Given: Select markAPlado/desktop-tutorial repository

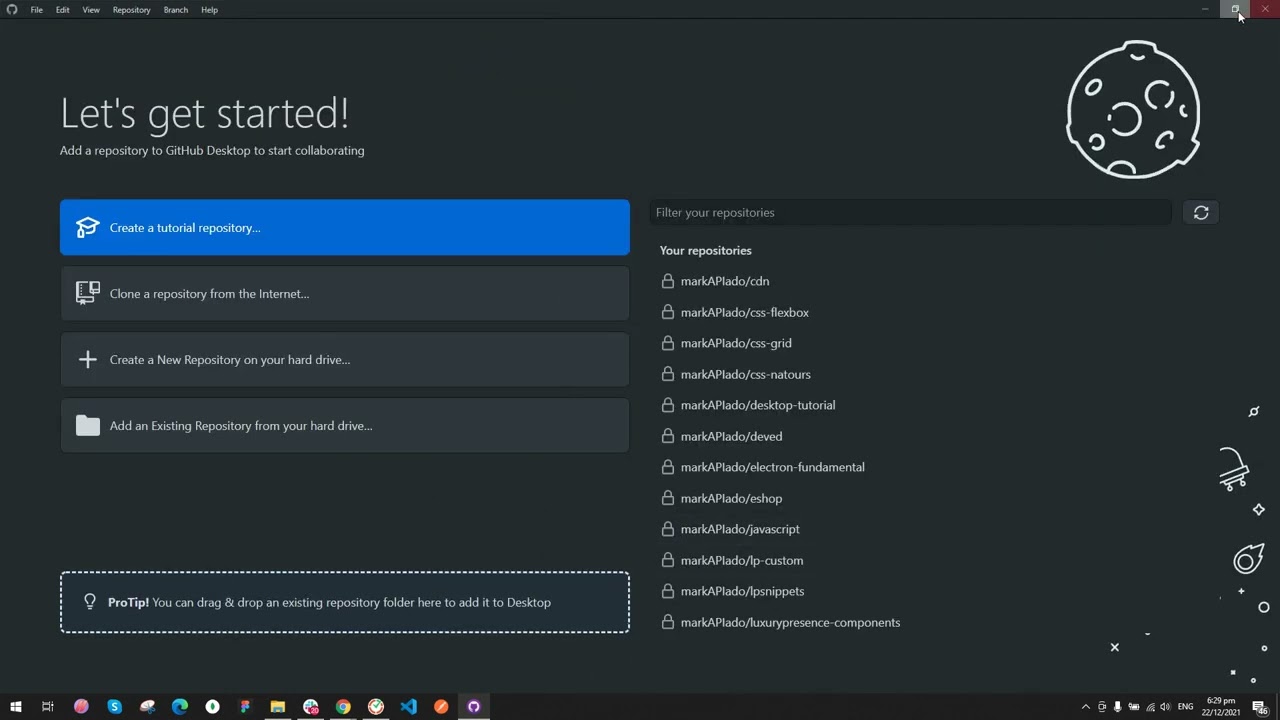Looking at the screenshot, I should [757, 405].
